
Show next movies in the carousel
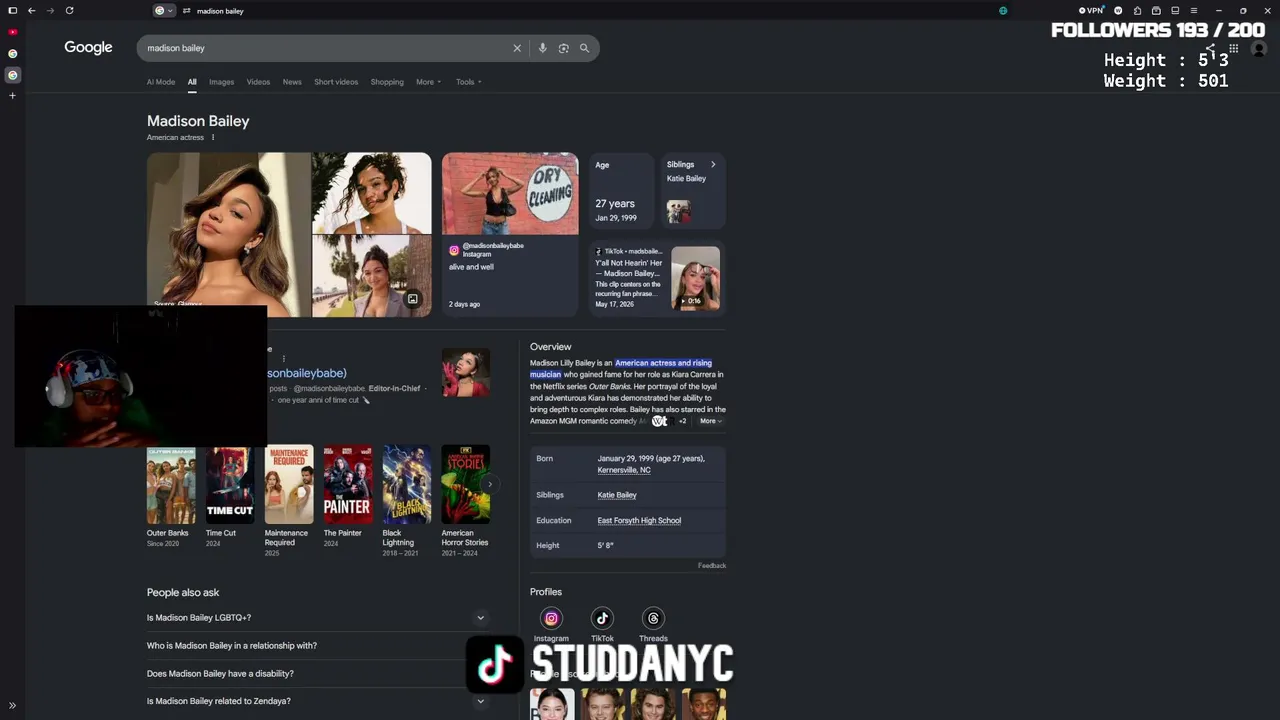pyautogui.click(x=489, y=484)
